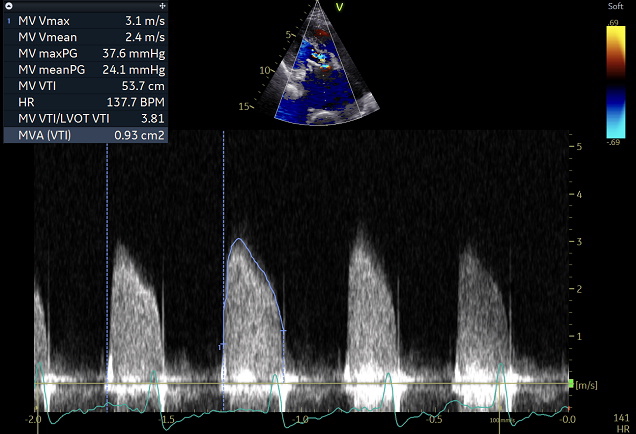The width and height of the screenshot is (636, 434).
Task: Click the highlighted MVA (VTI) row
Action: click(85, 135)
